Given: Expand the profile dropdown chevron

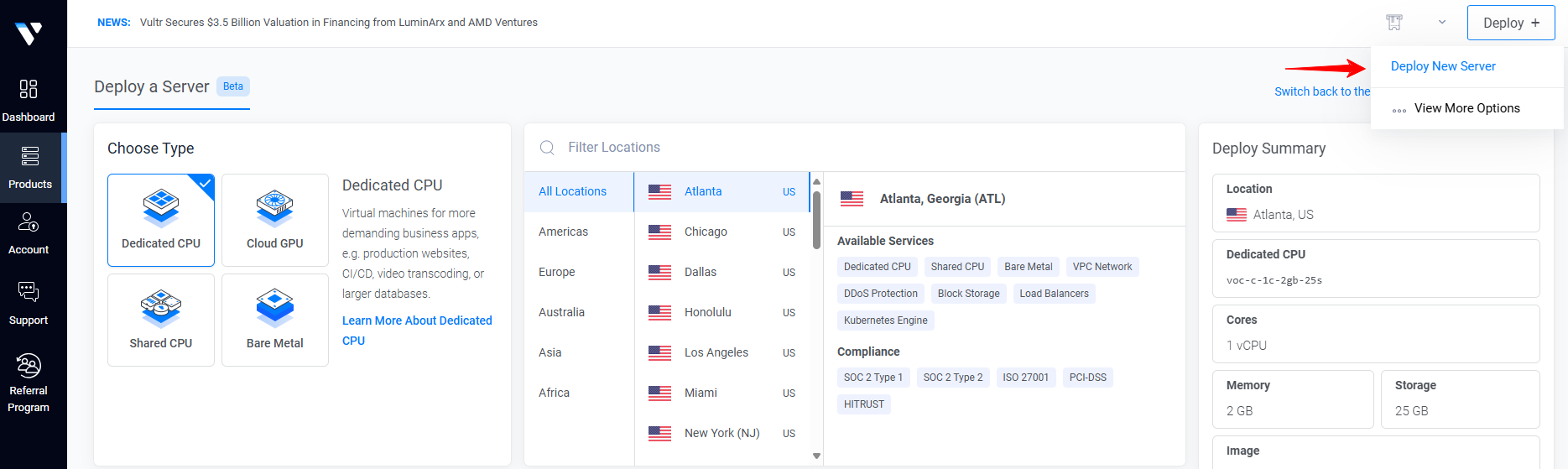Looking at the screenshot, I should [x=1442, y=23].
